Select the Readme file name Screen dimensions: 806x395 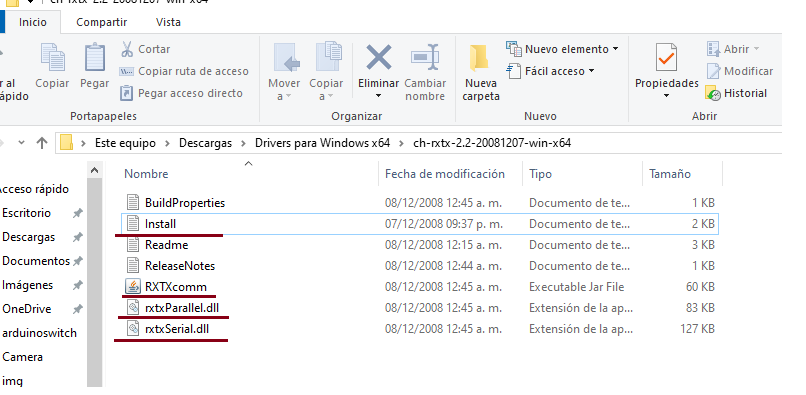(x=167, y=245)
